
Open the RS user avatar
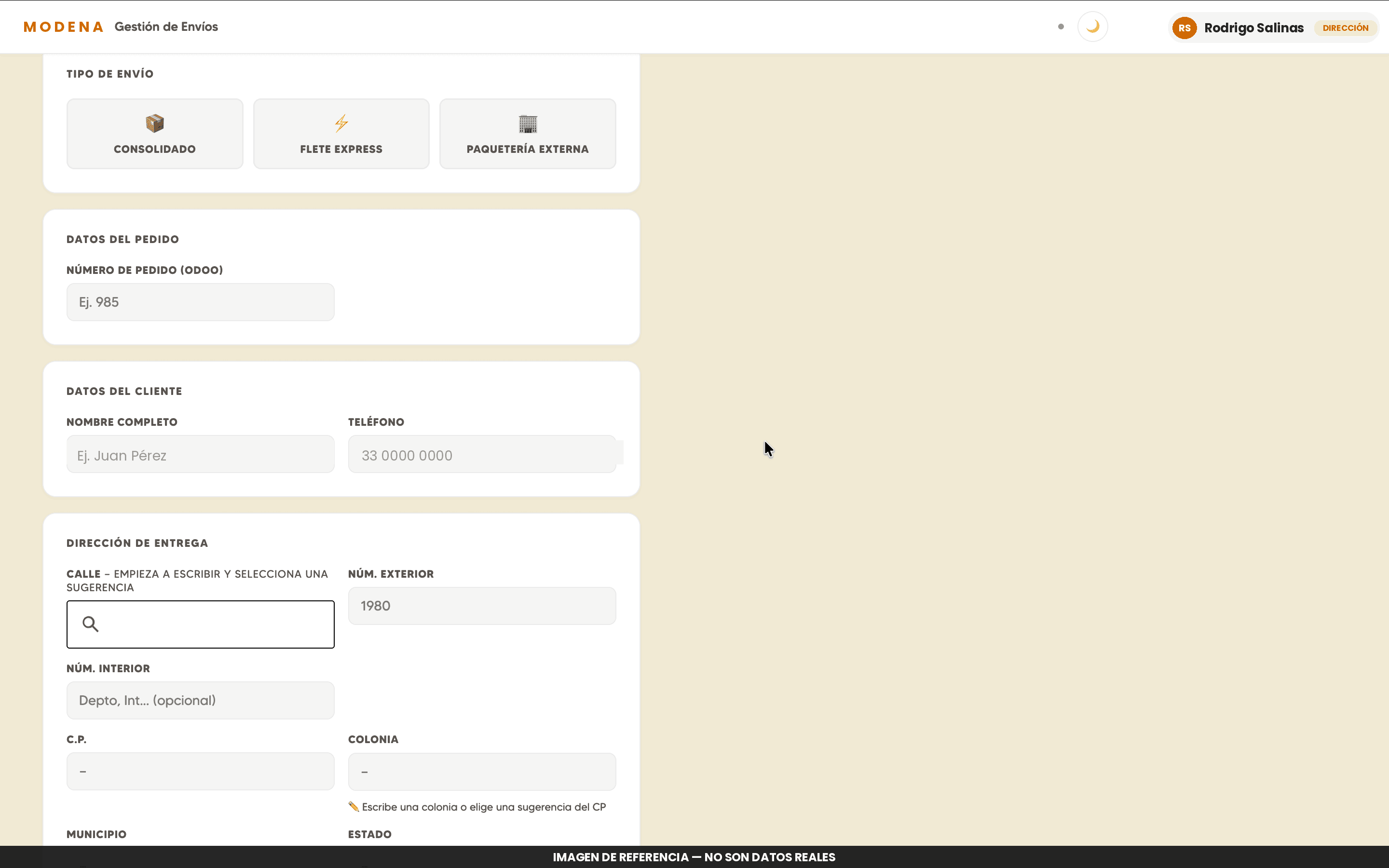coord(1184,27)
